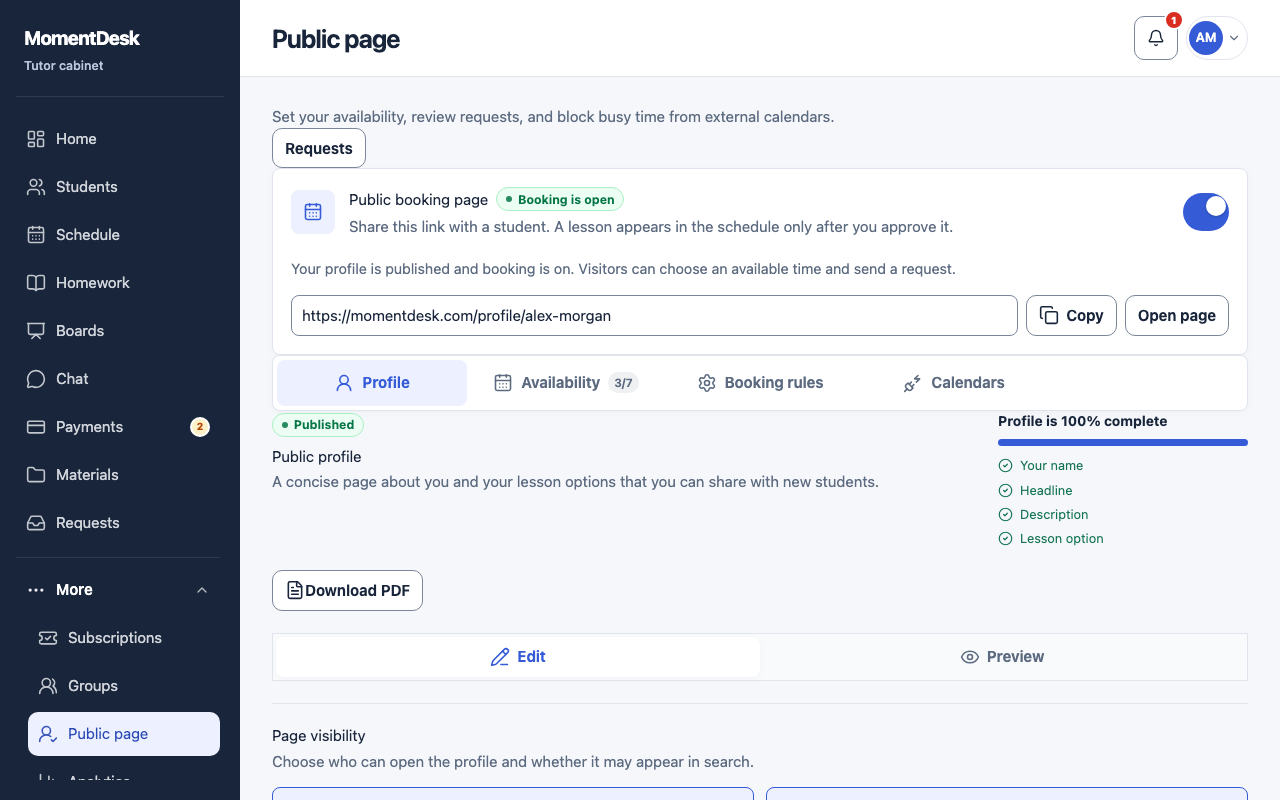1280x800 pixels.
Task: Click the "Description" checklist item
Action: (1043, 514)
